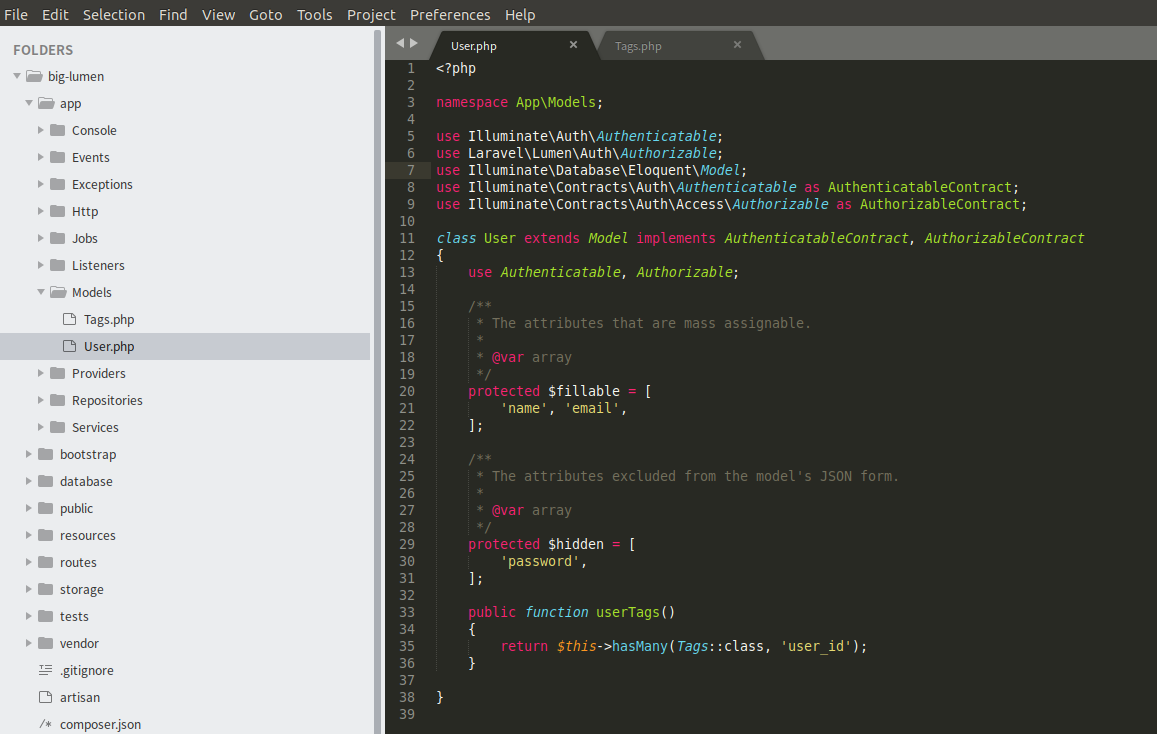
Task: Select the Repositories tree row label
Action: pyautogui.click(x=107, y=400)
